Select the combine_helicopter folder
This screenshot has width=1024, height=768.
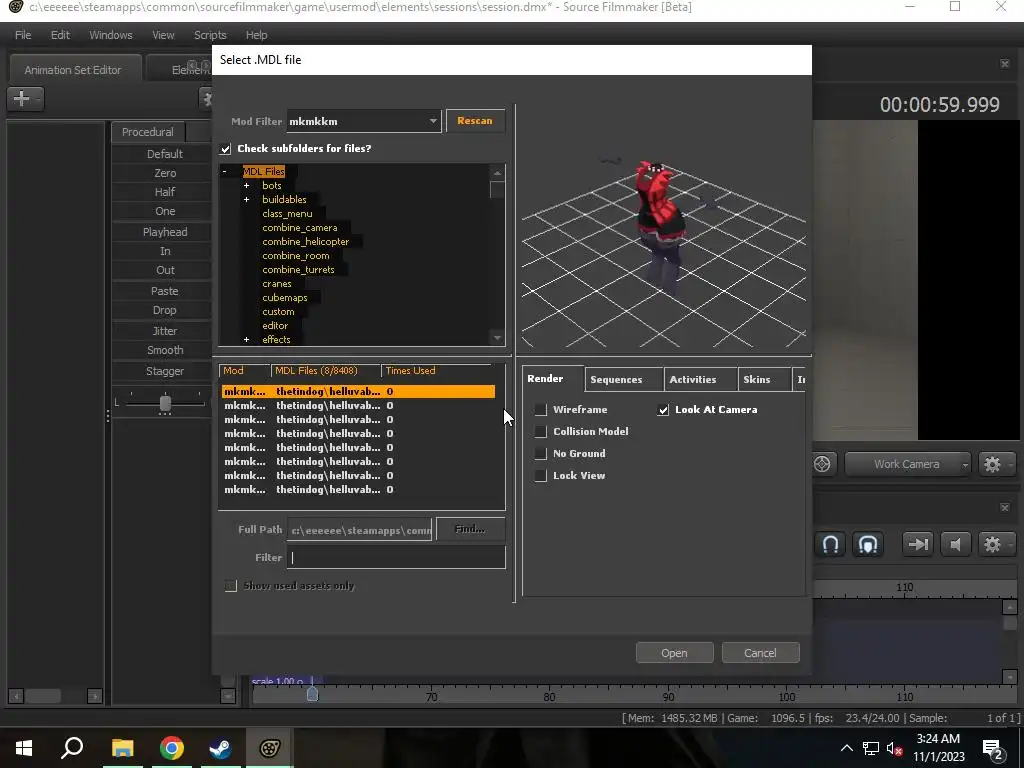pos(306,242)
